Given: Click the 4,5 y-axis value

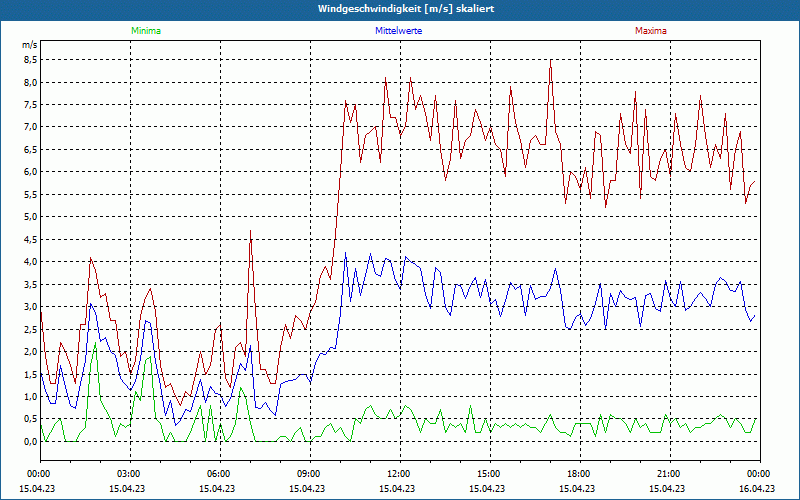Looking at the screenshot, I should click(31, 239).
